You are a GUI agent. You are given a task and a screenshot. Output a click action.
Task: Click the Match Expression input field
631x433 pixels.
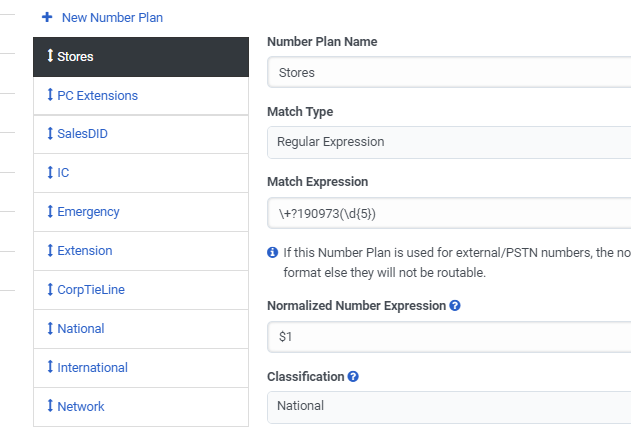[x=448, y=213]
